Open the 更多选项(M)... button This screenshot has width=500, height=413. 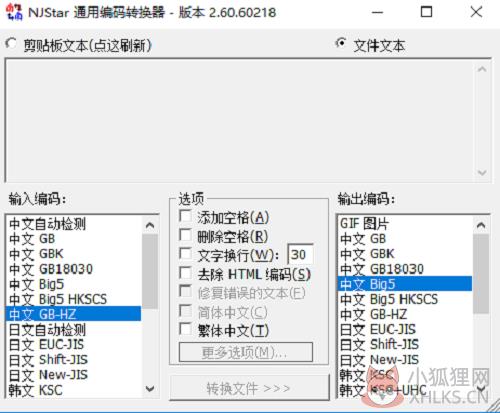(246, 352)
